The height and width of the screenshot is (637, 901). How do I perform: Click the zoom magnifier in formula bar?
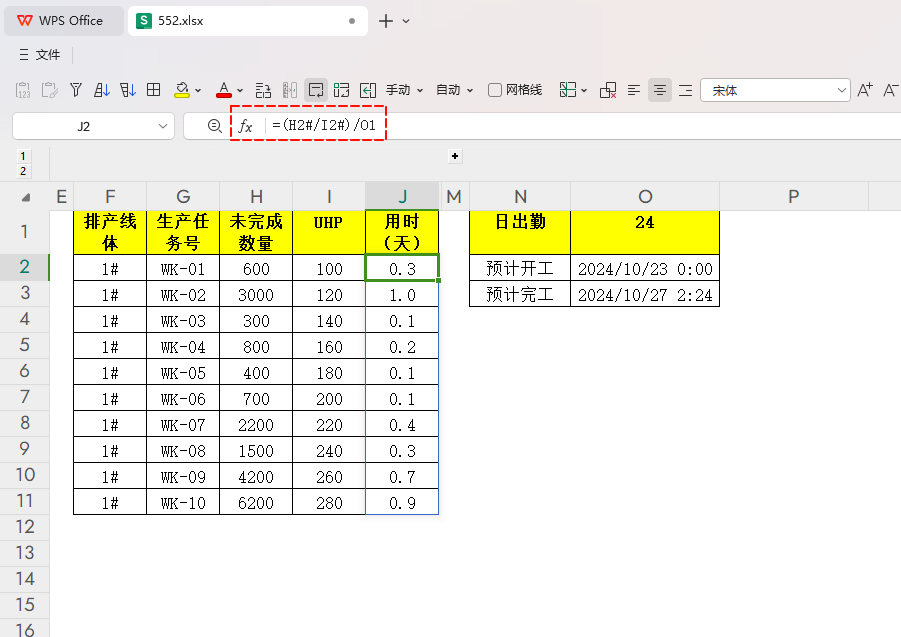coord(214,126)
